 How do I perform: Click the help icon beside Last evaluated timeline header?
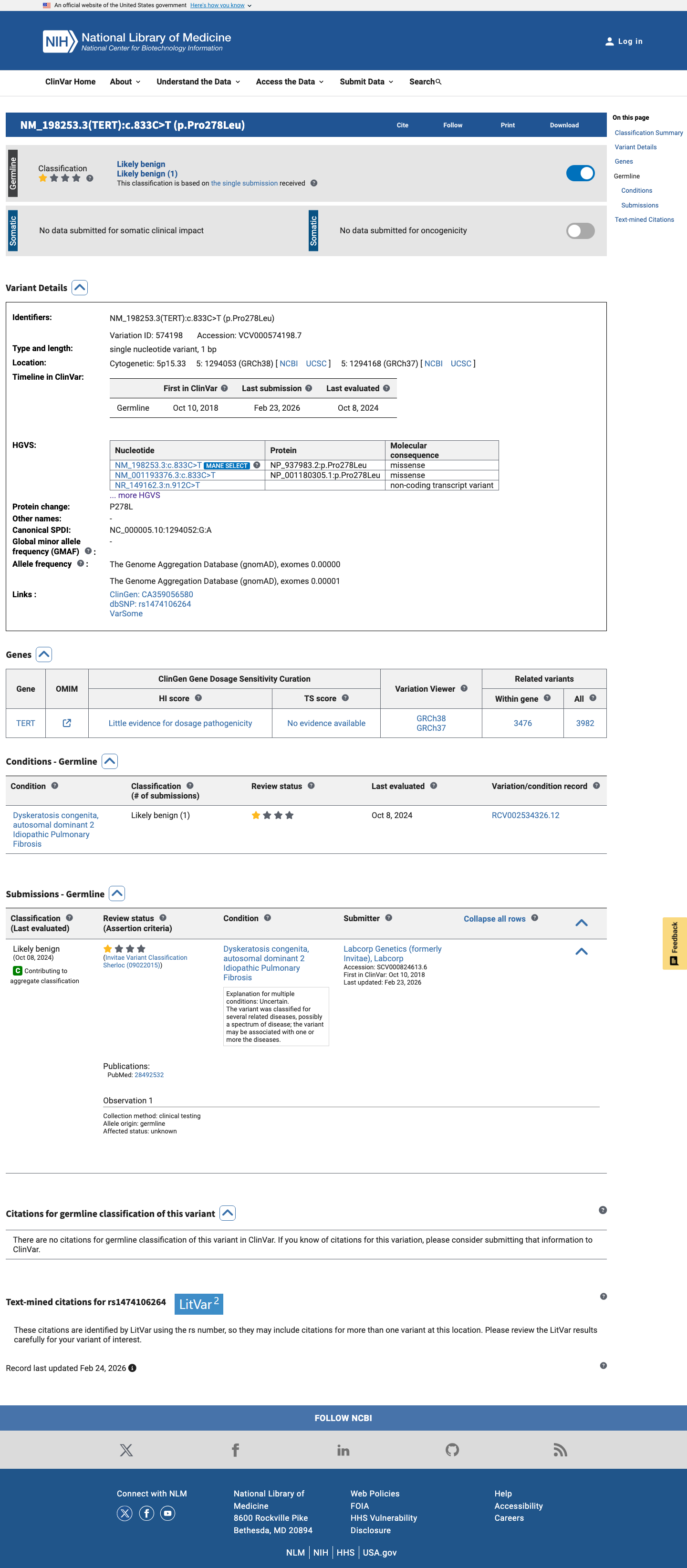click(x=386, y=388)
